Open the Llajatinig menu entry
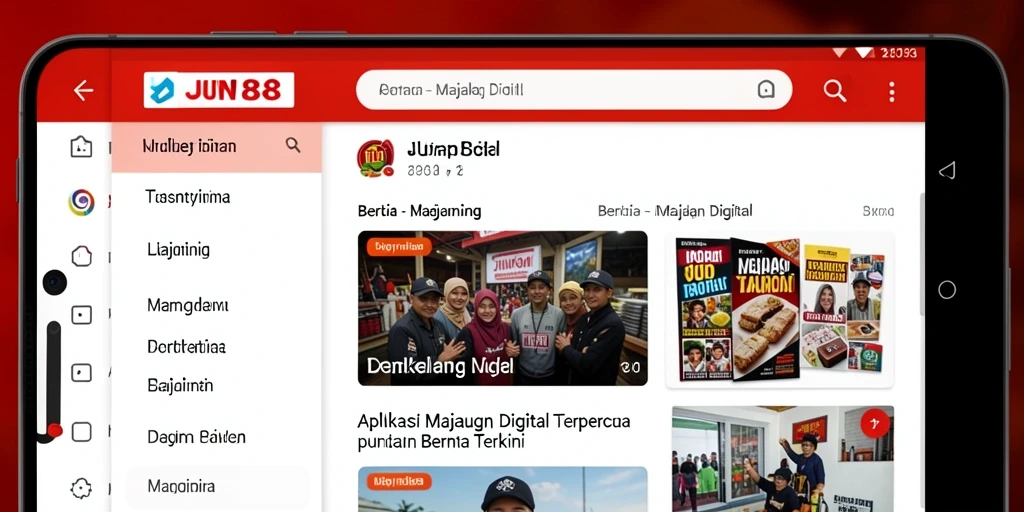1024x512 pixels. pyautogui.click(x=178, y=249)
